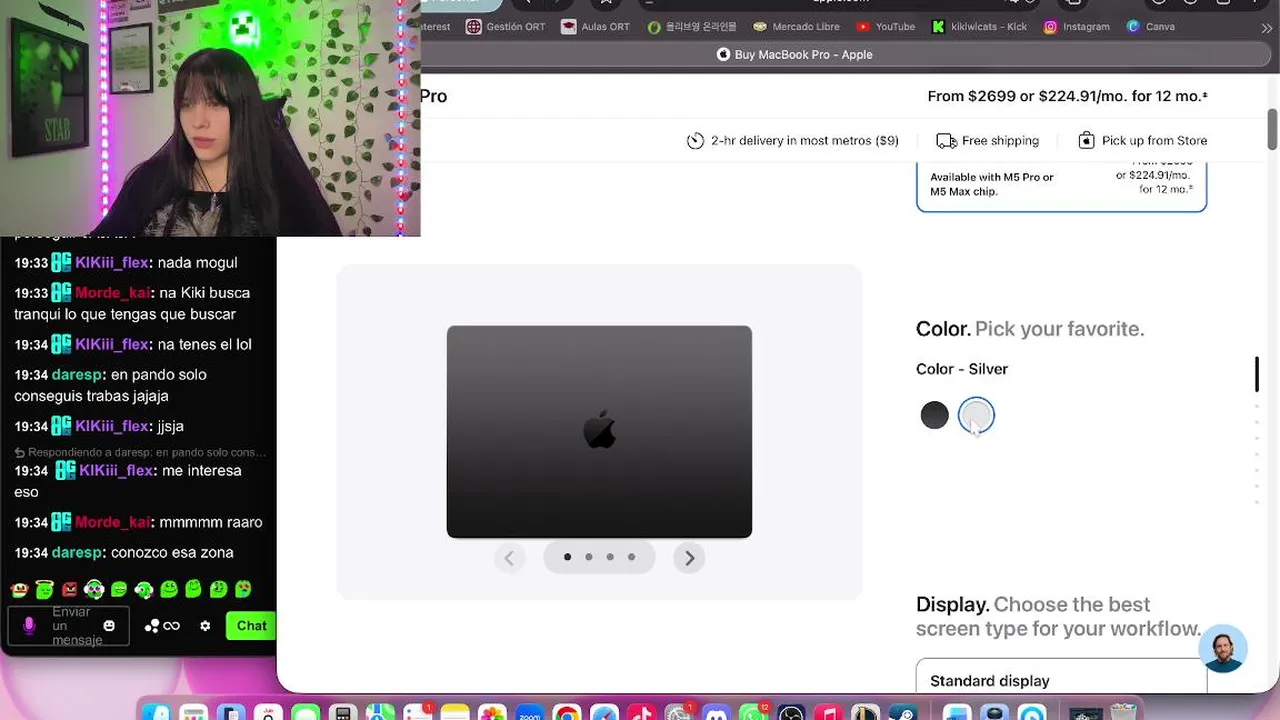This screenshot has height=720, width=1280.
Task: Open the Korean 올리브영 bookmark
Action: tap(692, 27)
